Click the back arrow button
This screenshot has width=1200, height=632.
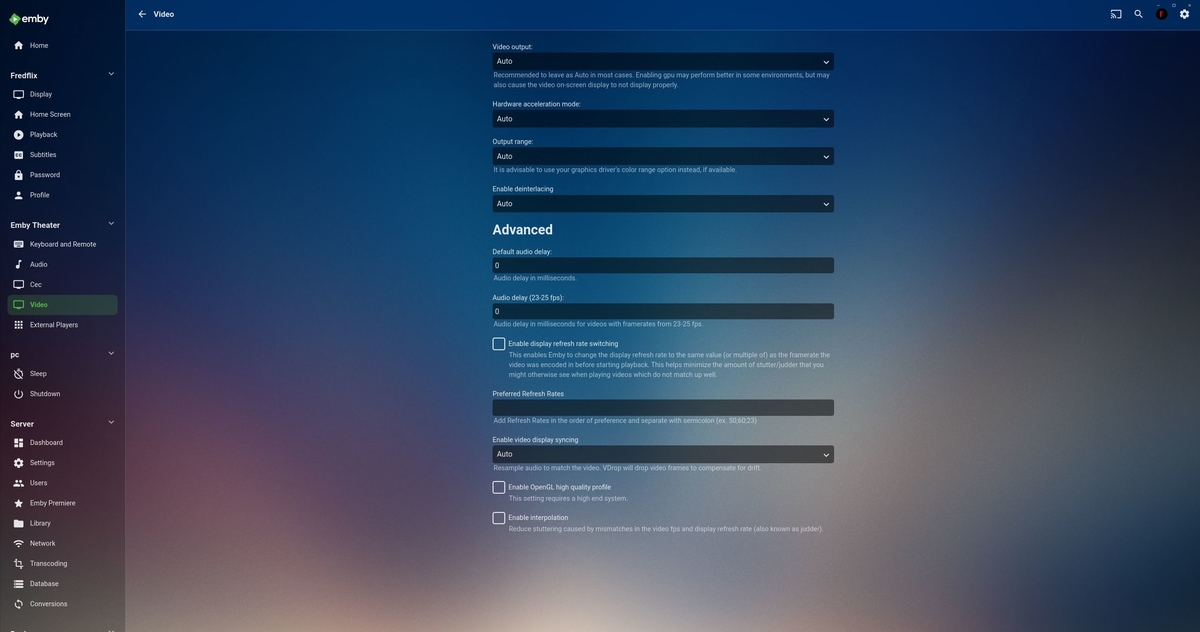[x=141, y=14]
